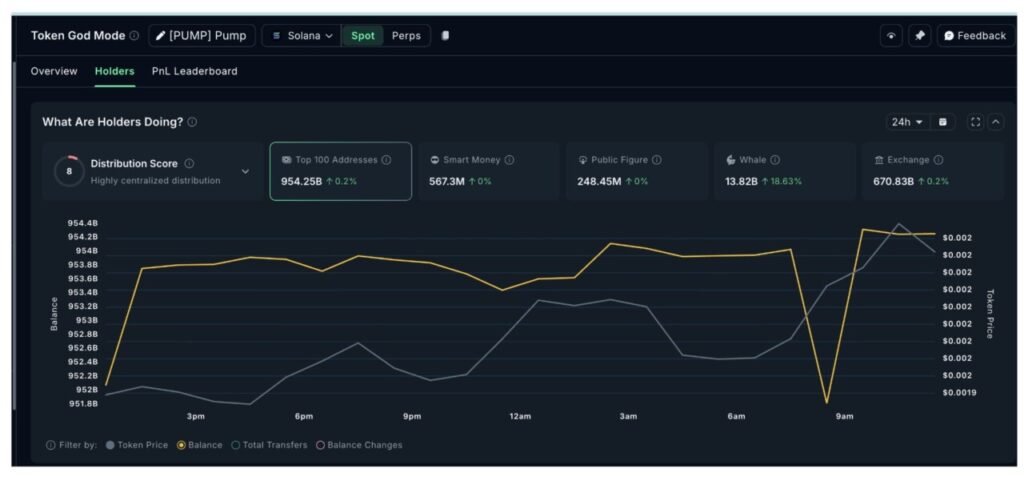Click the copy icon next to Perps

445,36
